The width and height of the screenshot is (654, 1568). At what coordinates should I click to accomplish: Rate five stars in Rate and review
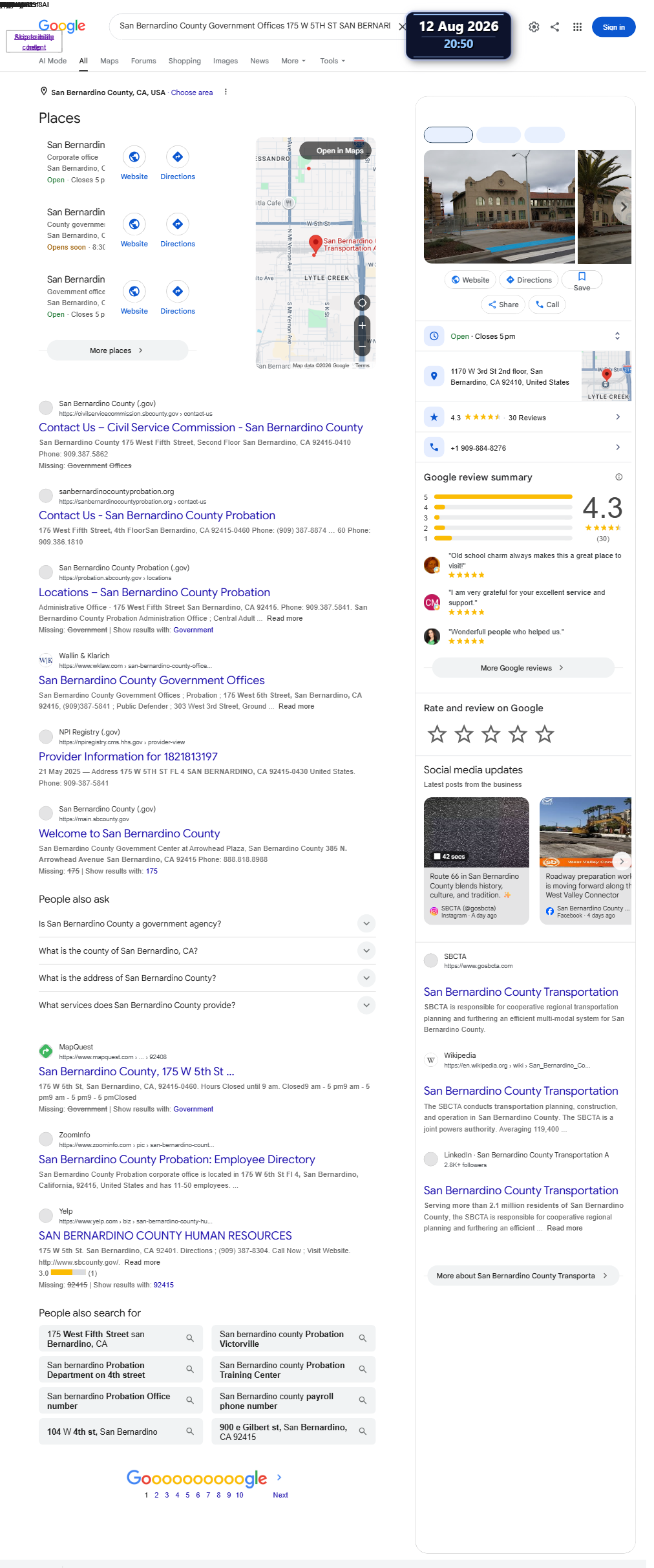545,734
